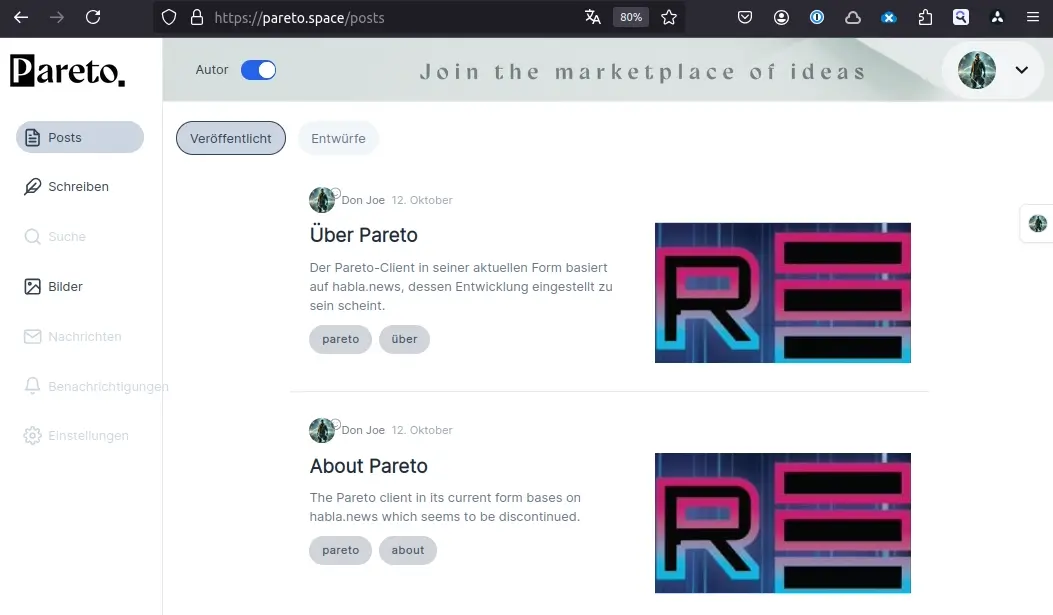Click the Pareto logo
1053x615 pixels.
pos(67,70)
